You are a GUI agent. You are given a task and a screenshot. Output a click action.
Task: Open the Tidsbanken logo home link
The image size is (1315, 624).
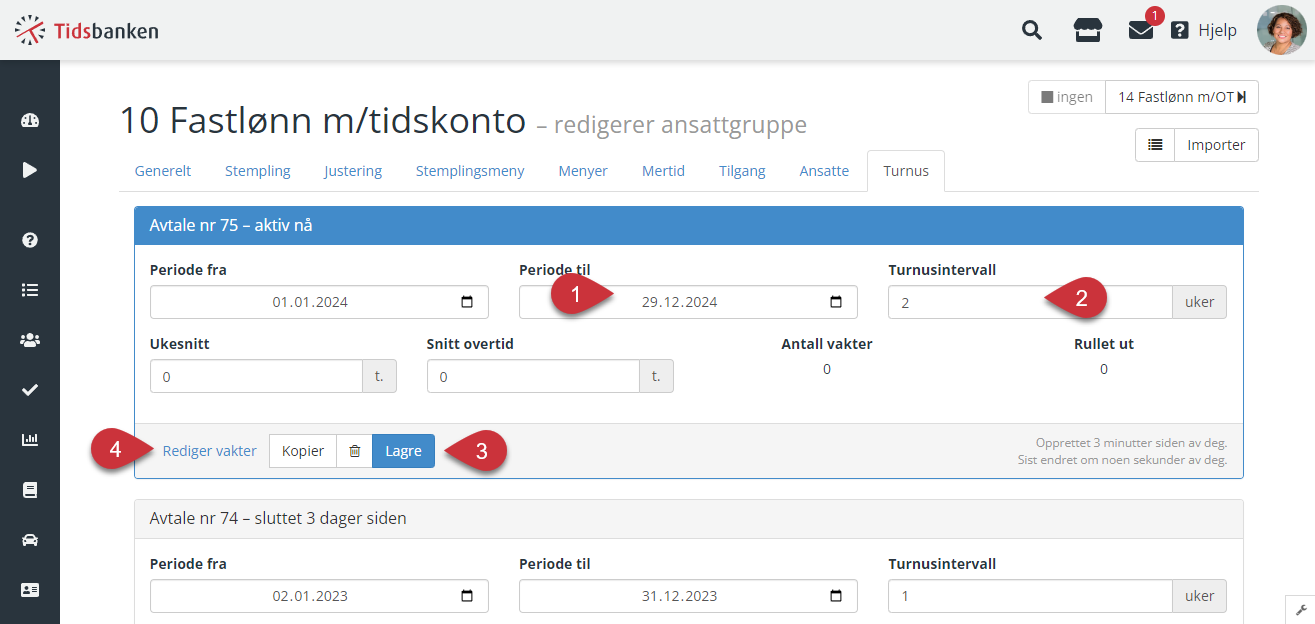coord(87,30)
